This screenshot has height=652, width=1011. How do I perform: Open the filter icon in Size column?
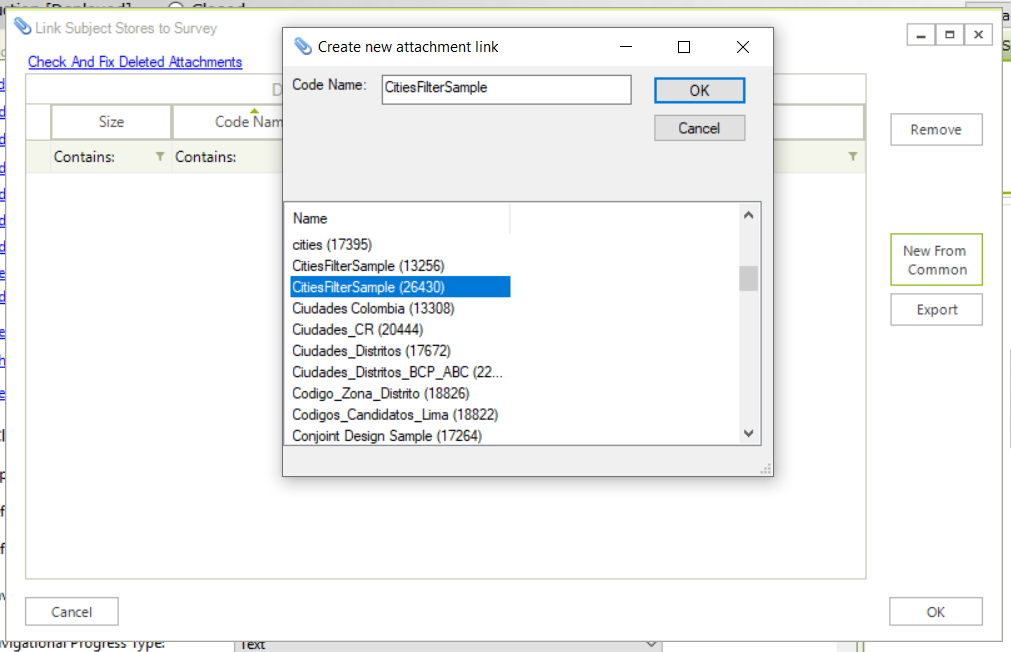(160, 157)
